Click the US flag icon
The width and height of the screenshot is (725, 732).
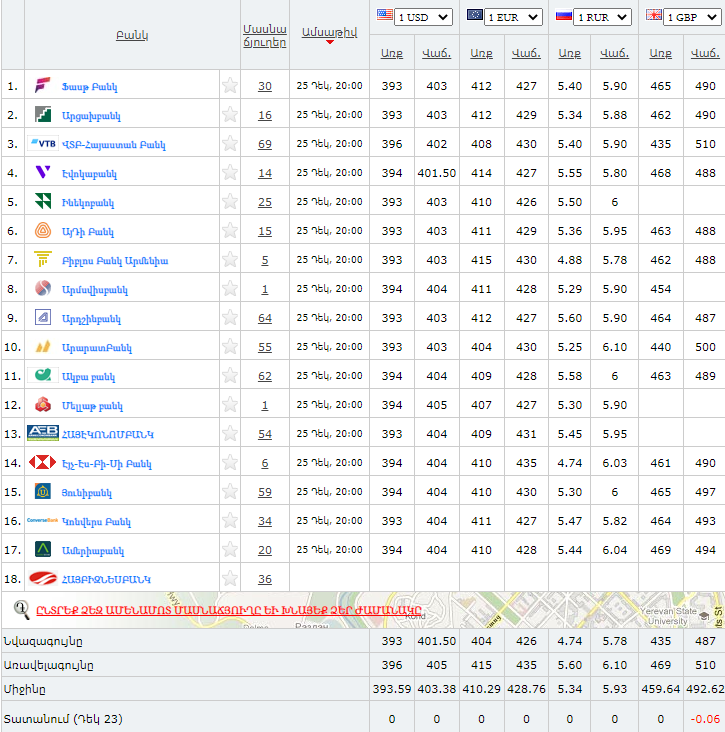[x=385, y=15]
